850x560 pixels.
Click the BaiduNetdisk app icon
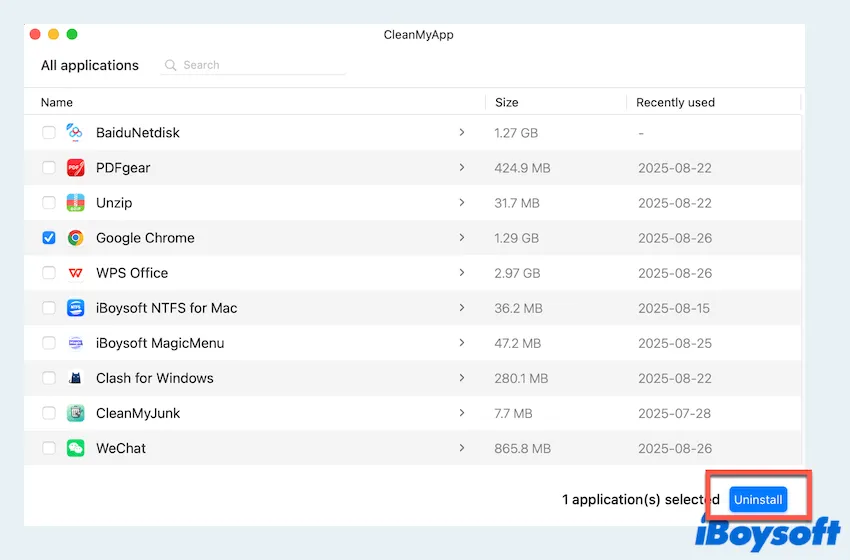point(75,132)
